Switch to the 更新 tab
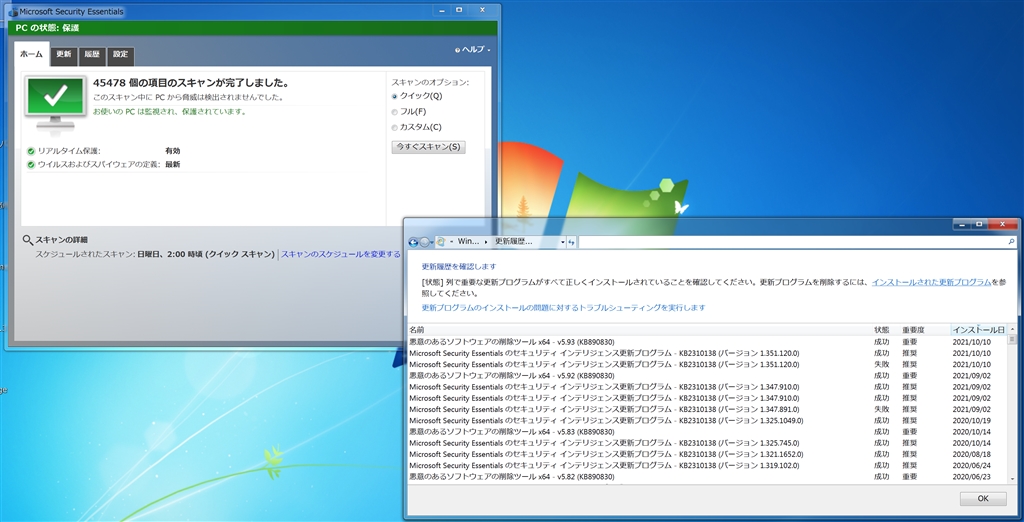Screen dimensions: 1024x522 pyautogui.click(x=63, y=55)
